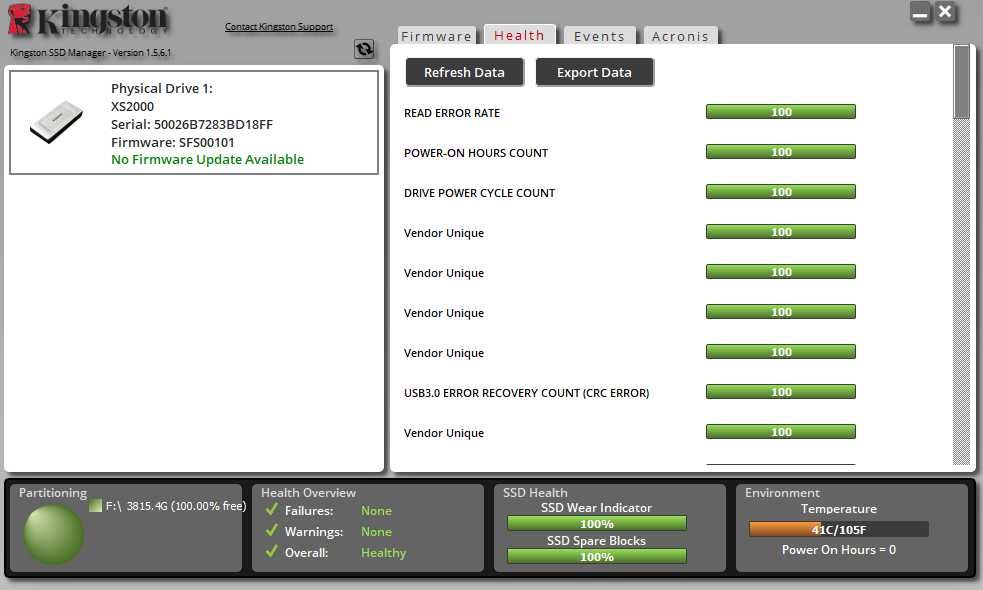Select the Physical Drive 1 label
Screen dimensions: 983x590
[162, 88]
